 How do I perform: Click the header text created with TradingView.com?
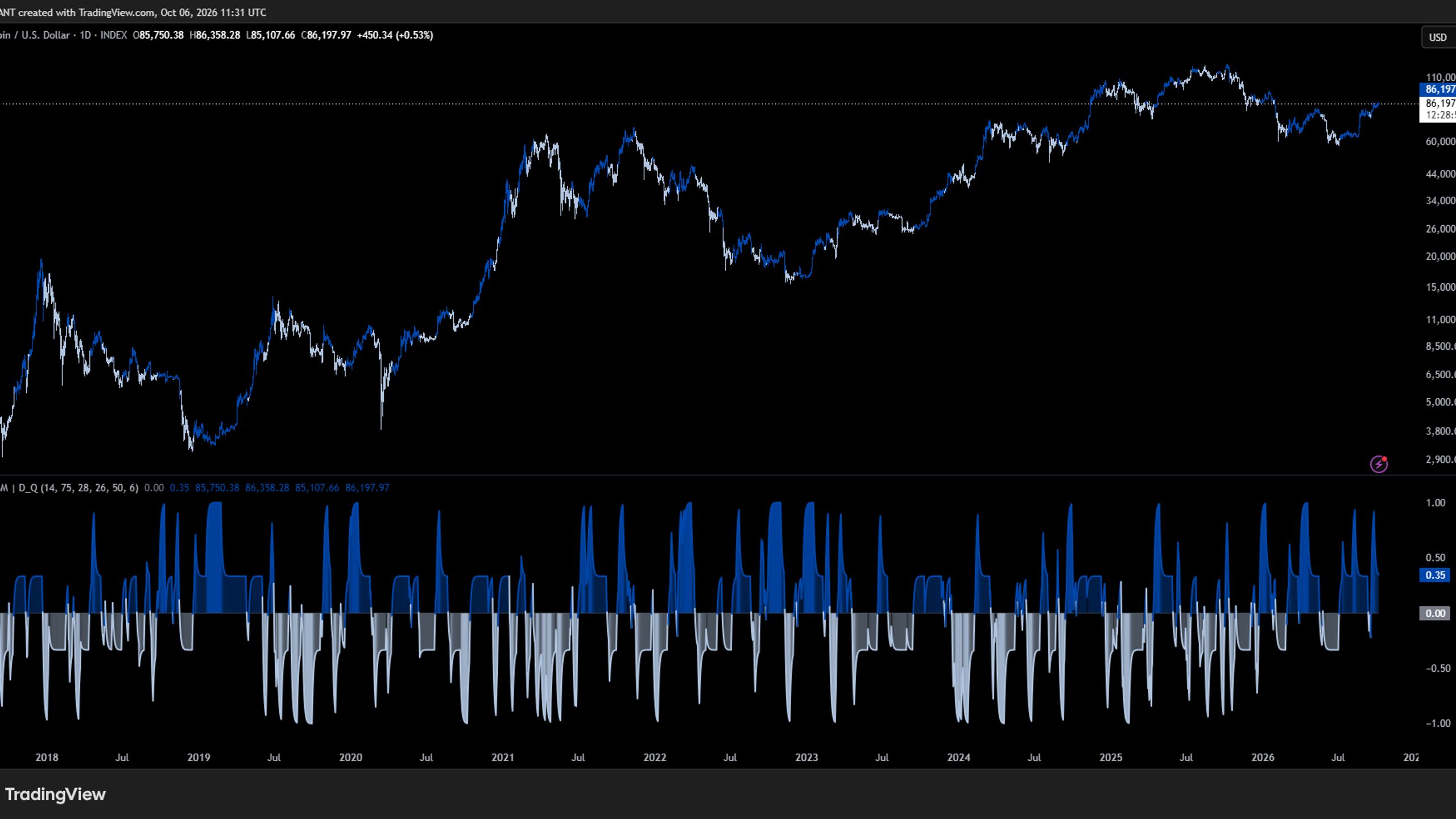tap(86, 12)
